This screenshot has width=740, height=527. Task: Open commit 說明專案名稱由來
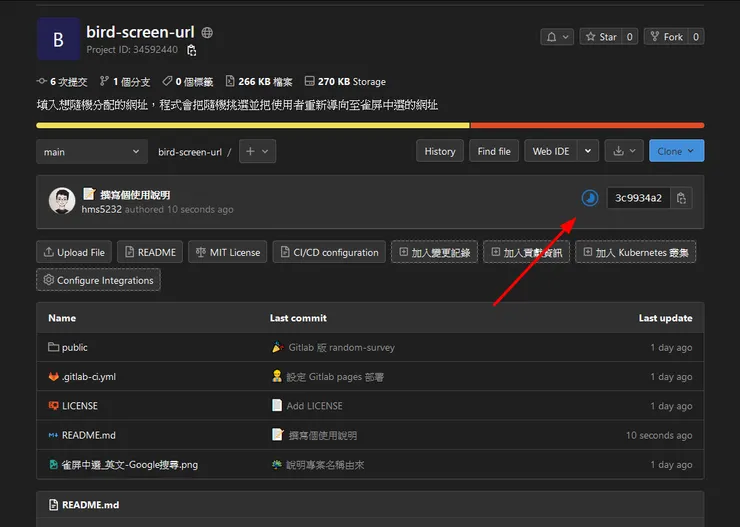tap(325, 465)
